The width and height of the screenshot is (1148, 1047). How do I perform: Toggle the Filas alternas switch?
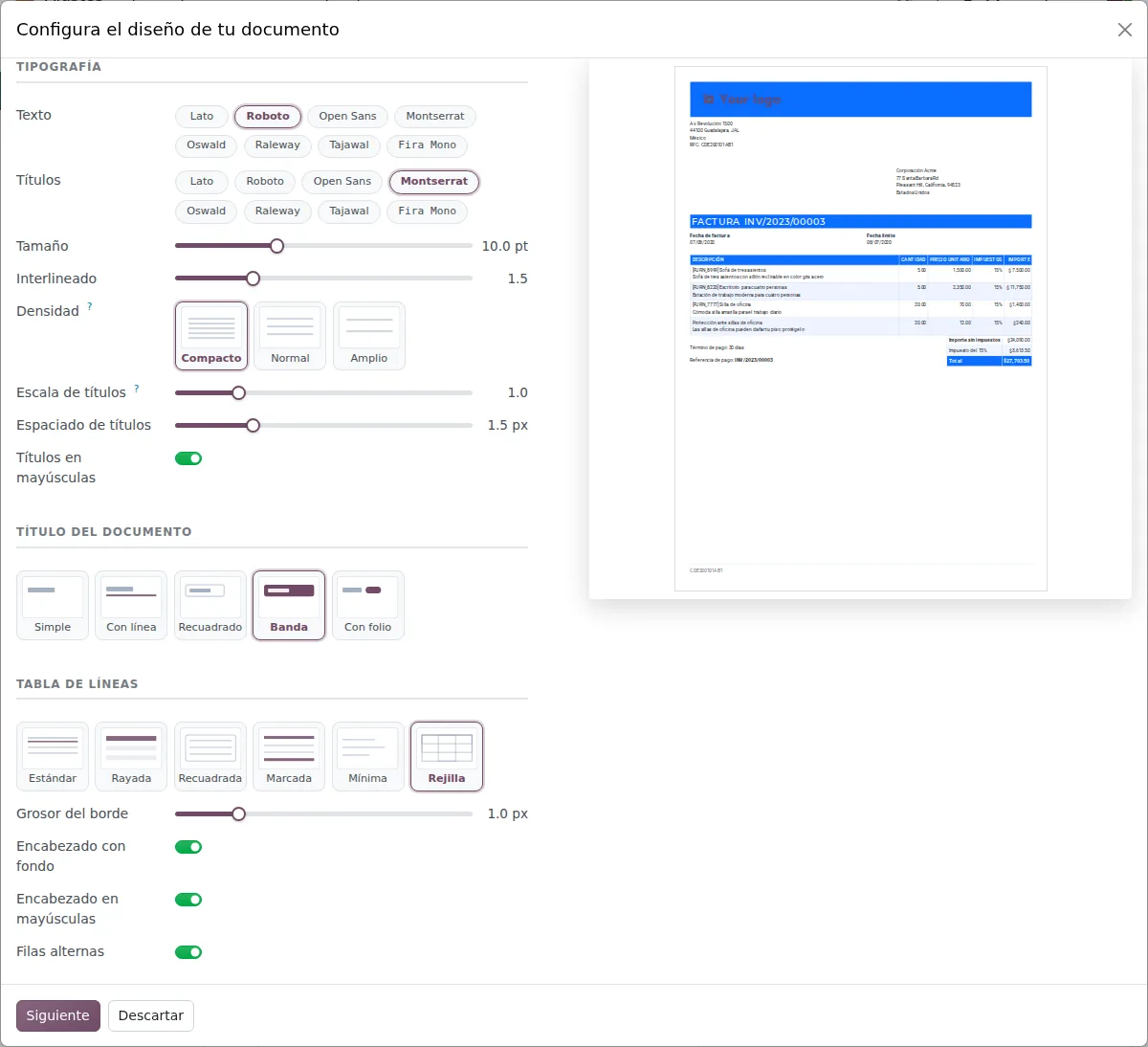pos(188,952)
